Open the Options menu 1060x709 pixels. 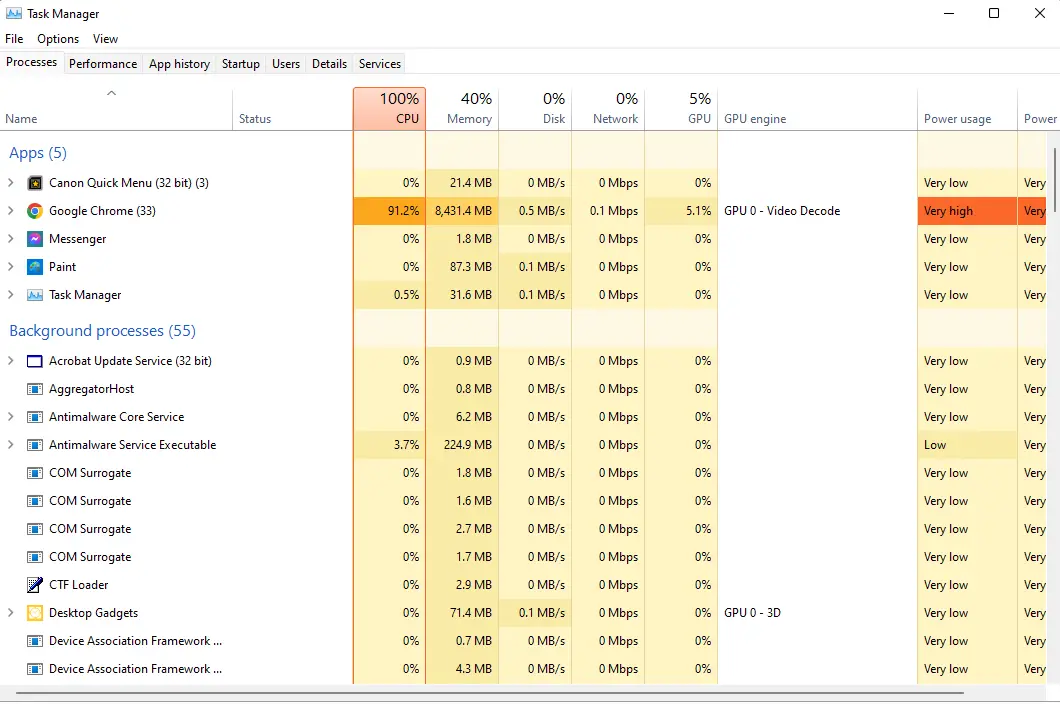[x=58, y=39]
